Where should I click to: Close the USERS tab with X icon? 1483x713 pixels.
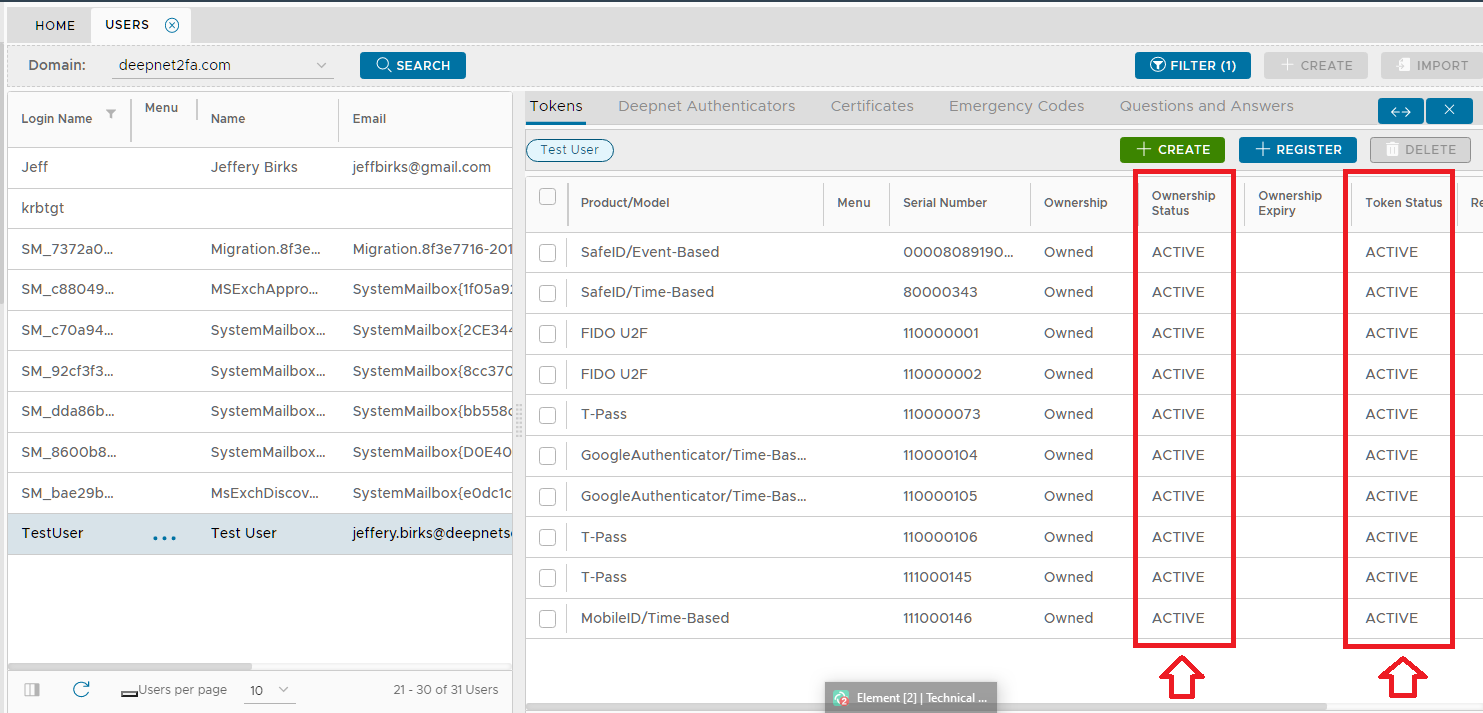(x=171, y=25)
